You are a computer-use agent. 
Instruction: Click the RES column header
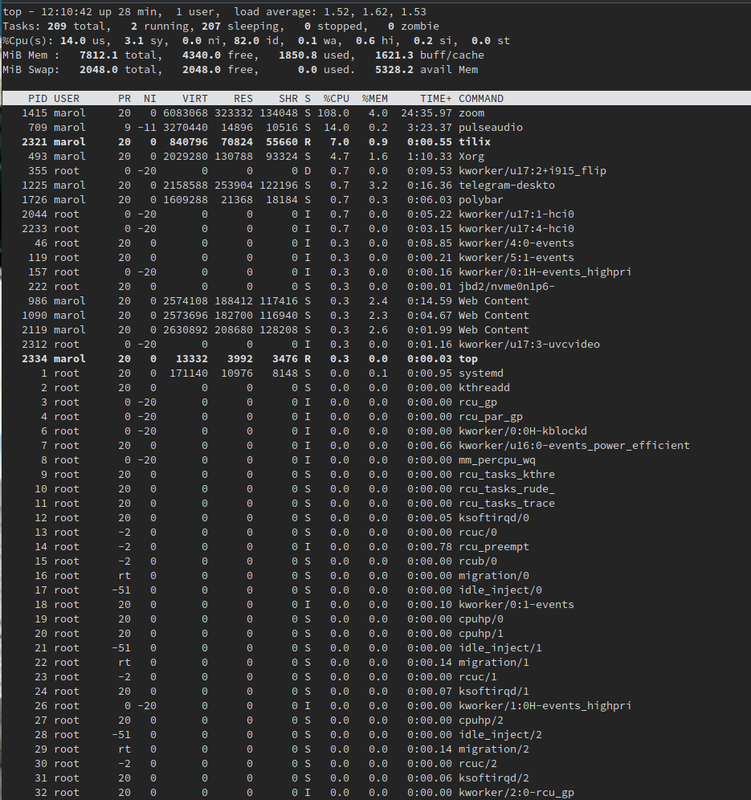(x=243, y=98)
